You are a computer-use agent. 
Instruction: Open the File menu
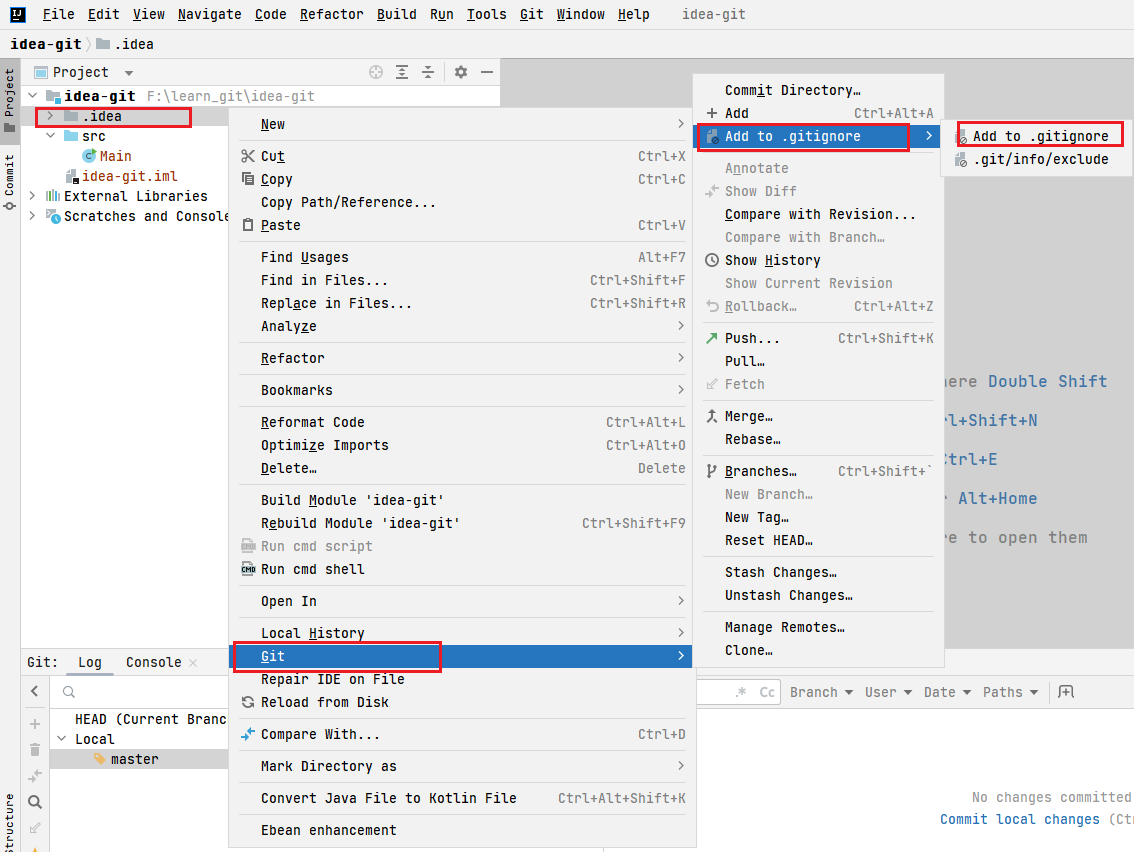point(58,14)
